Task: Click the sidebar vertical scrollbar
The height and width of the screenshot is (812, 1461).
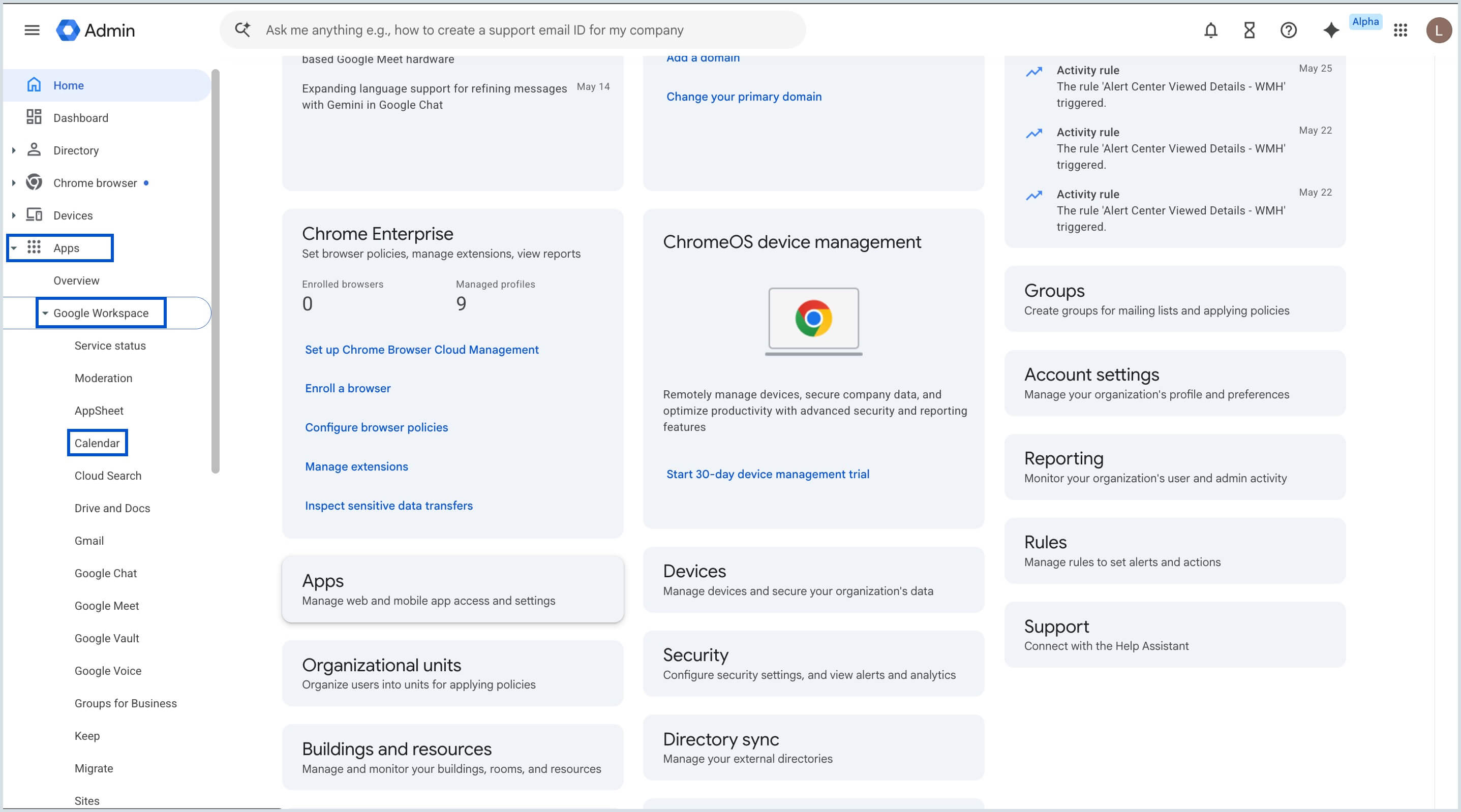Action: point(215,271)
